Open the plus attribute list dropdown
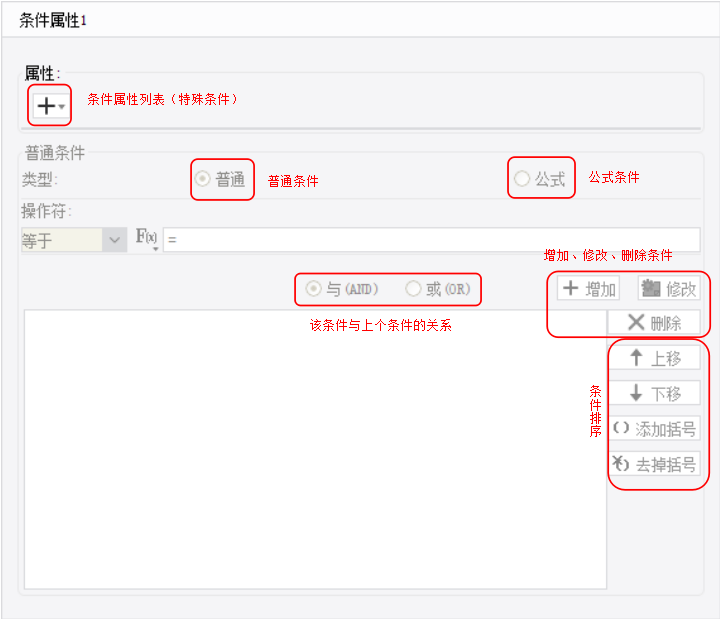 coord(50,106)
